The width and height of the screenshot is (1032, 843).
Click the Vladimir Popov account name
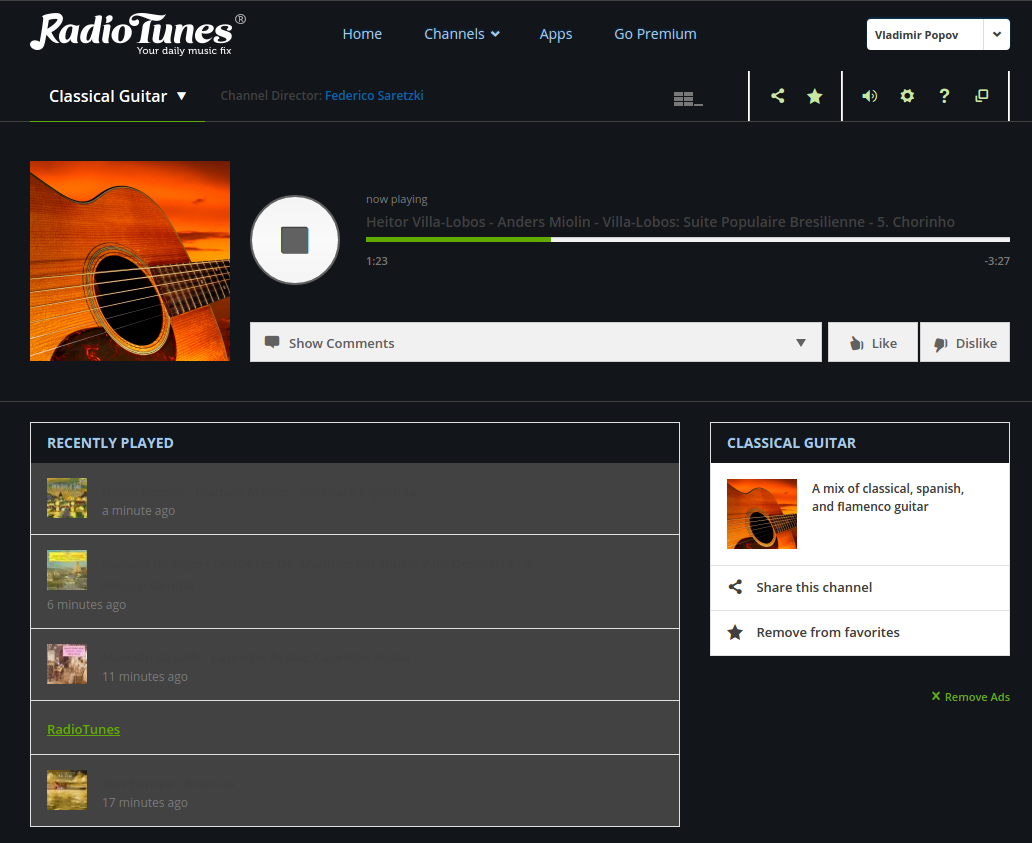coord(916,35)
